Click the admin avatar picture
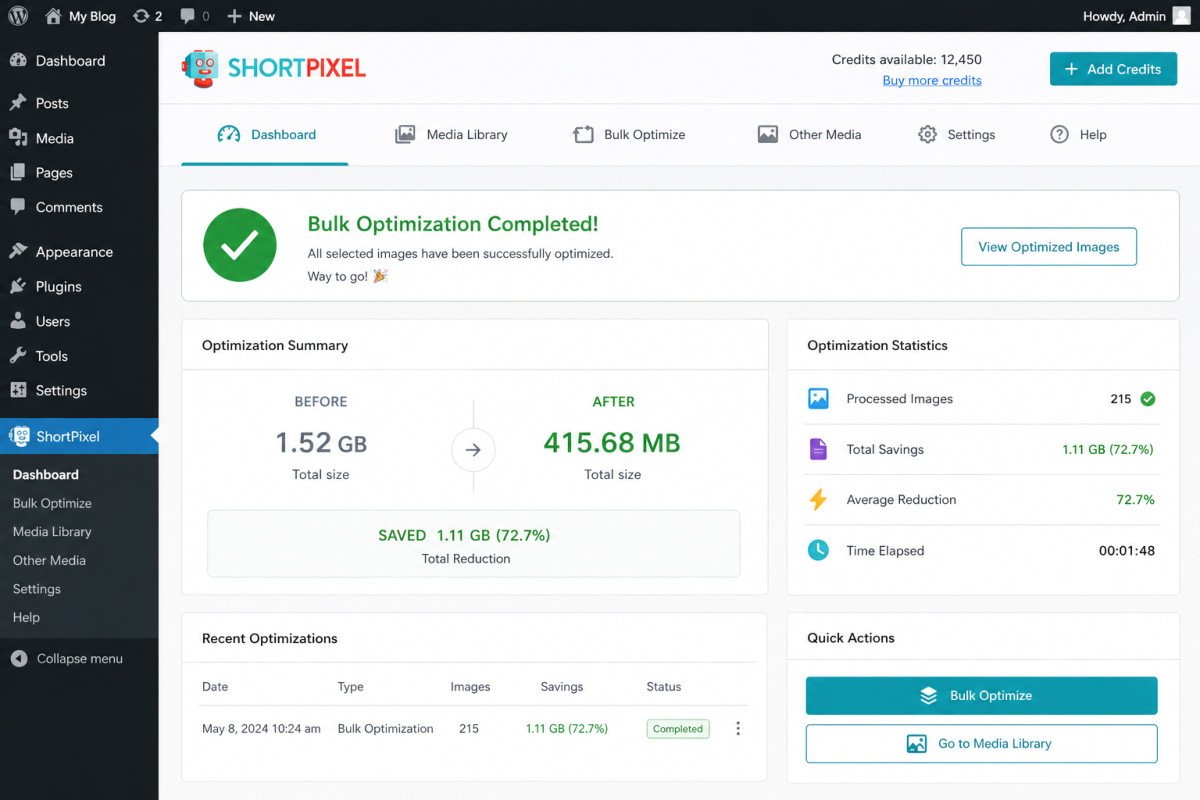This screenshot has width=1200, height=800. [1181, 16]
